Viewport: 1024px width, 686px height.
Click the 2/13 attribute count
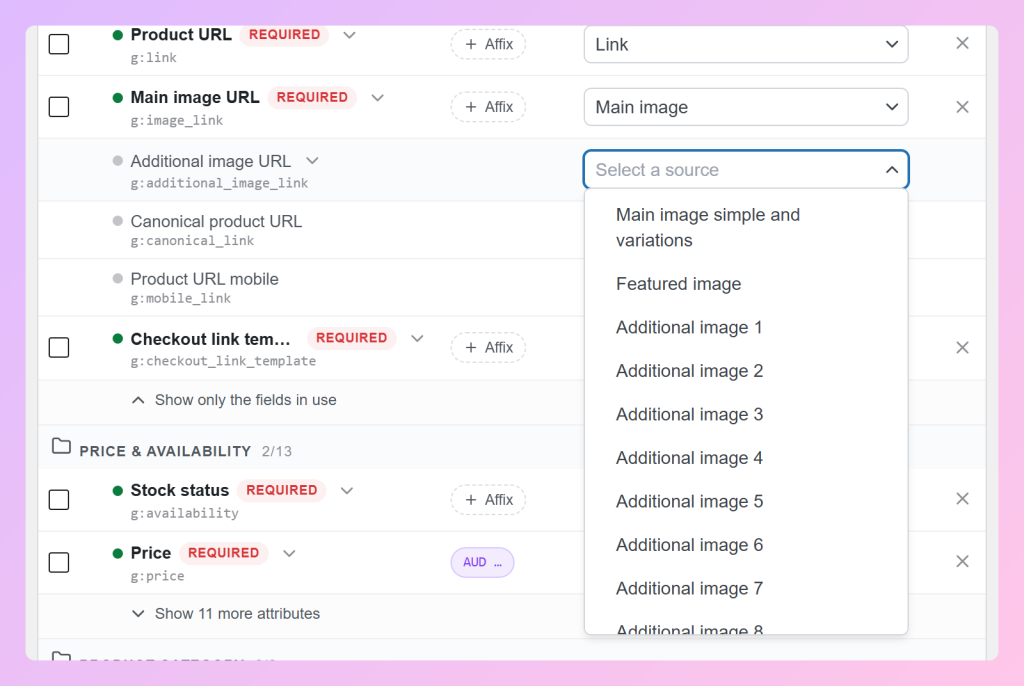point(277,451)
